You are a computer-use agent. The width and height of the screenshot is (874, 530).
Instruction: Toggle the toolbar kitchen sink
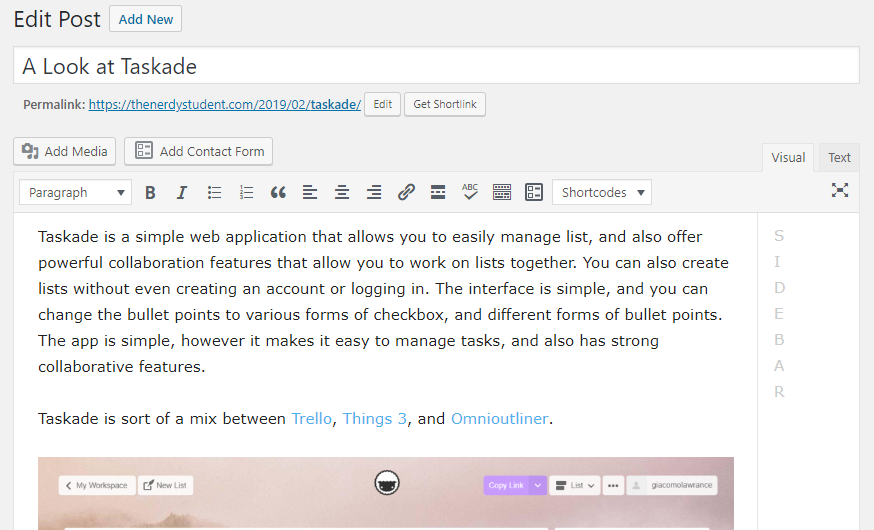(502, 192)
